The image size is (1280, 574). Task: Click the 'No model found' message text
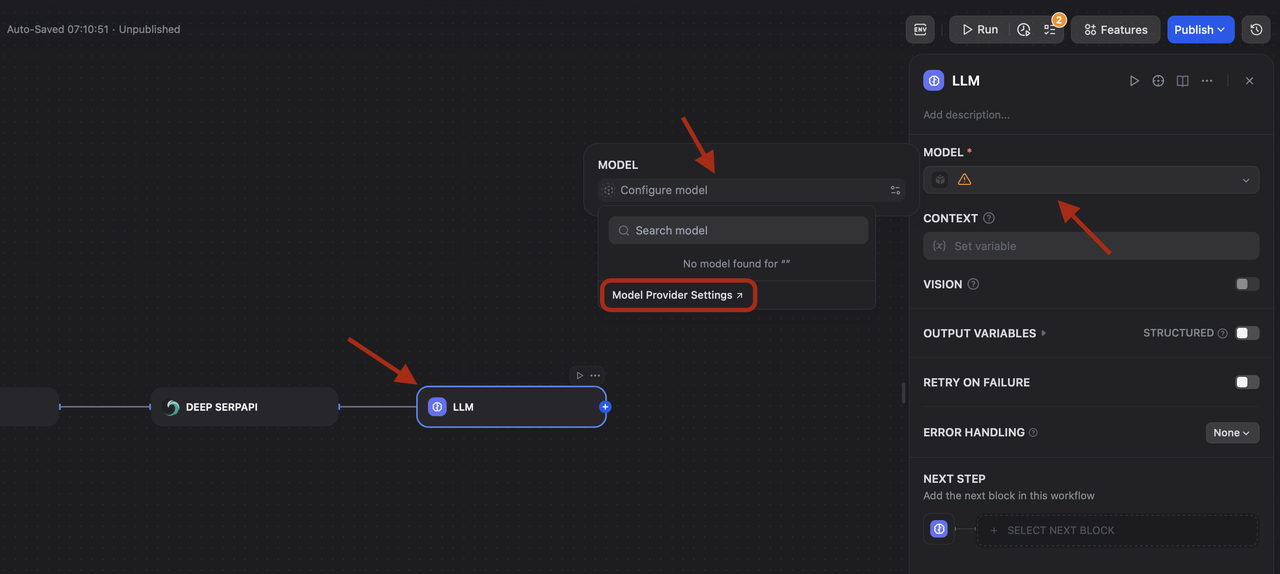coord(737,264)
